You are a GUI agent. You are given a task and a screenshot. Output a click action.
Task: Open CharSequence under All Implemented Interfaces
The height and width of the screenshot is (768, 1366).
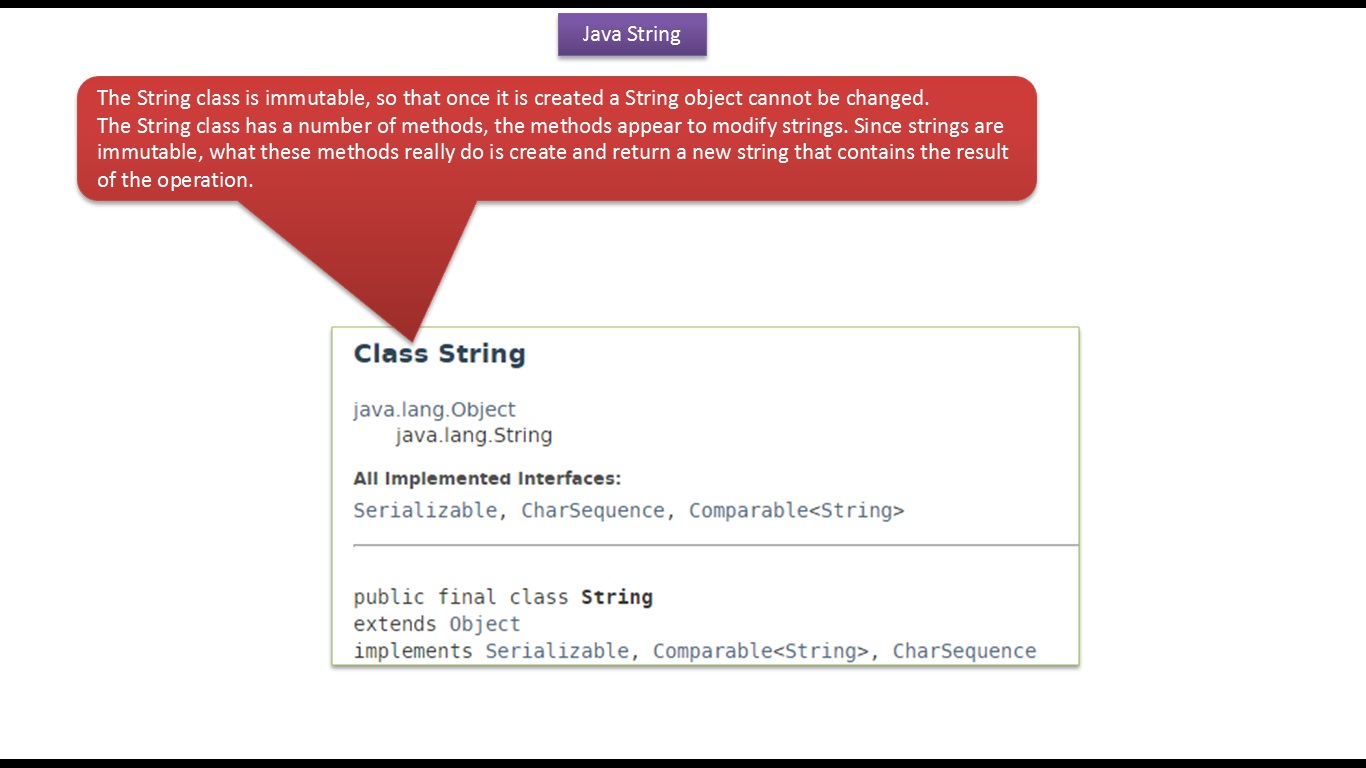593,510
